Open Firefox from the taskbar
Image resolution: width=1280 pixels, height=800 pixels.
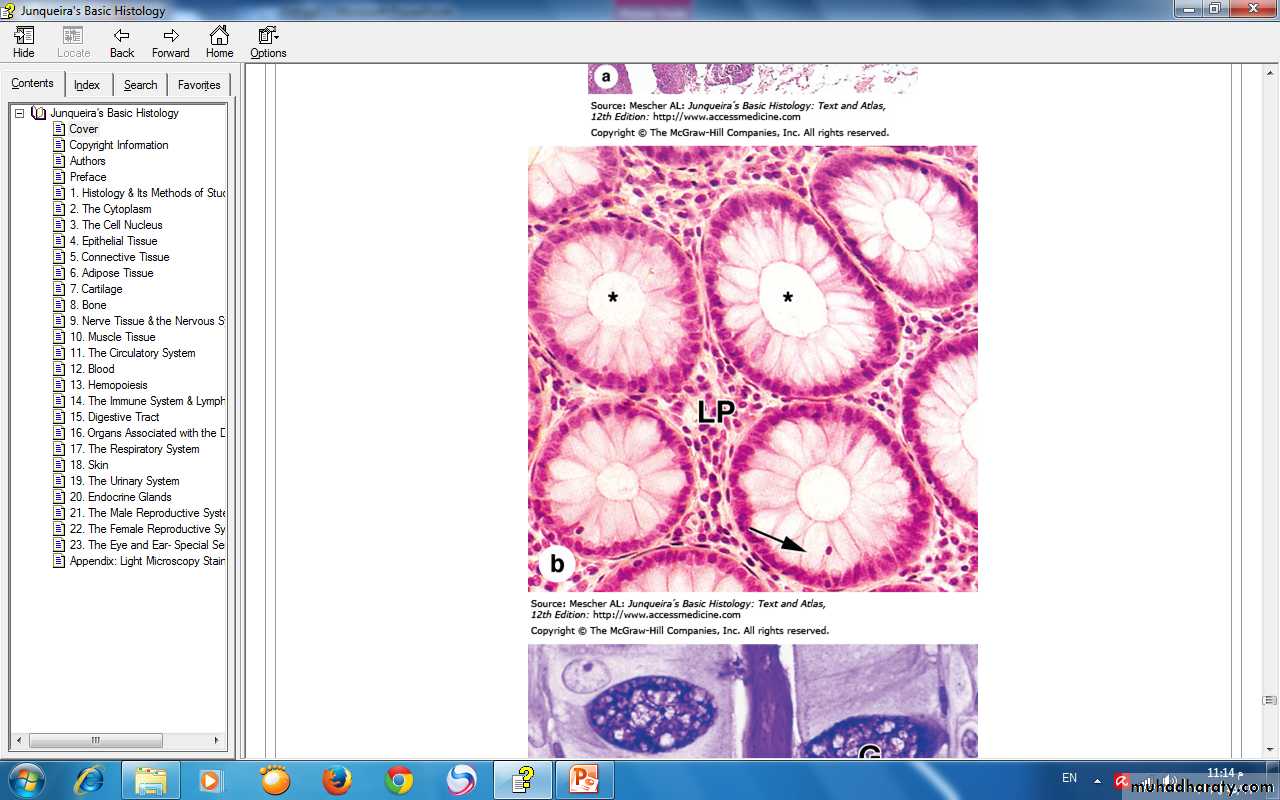coord(337,780)
